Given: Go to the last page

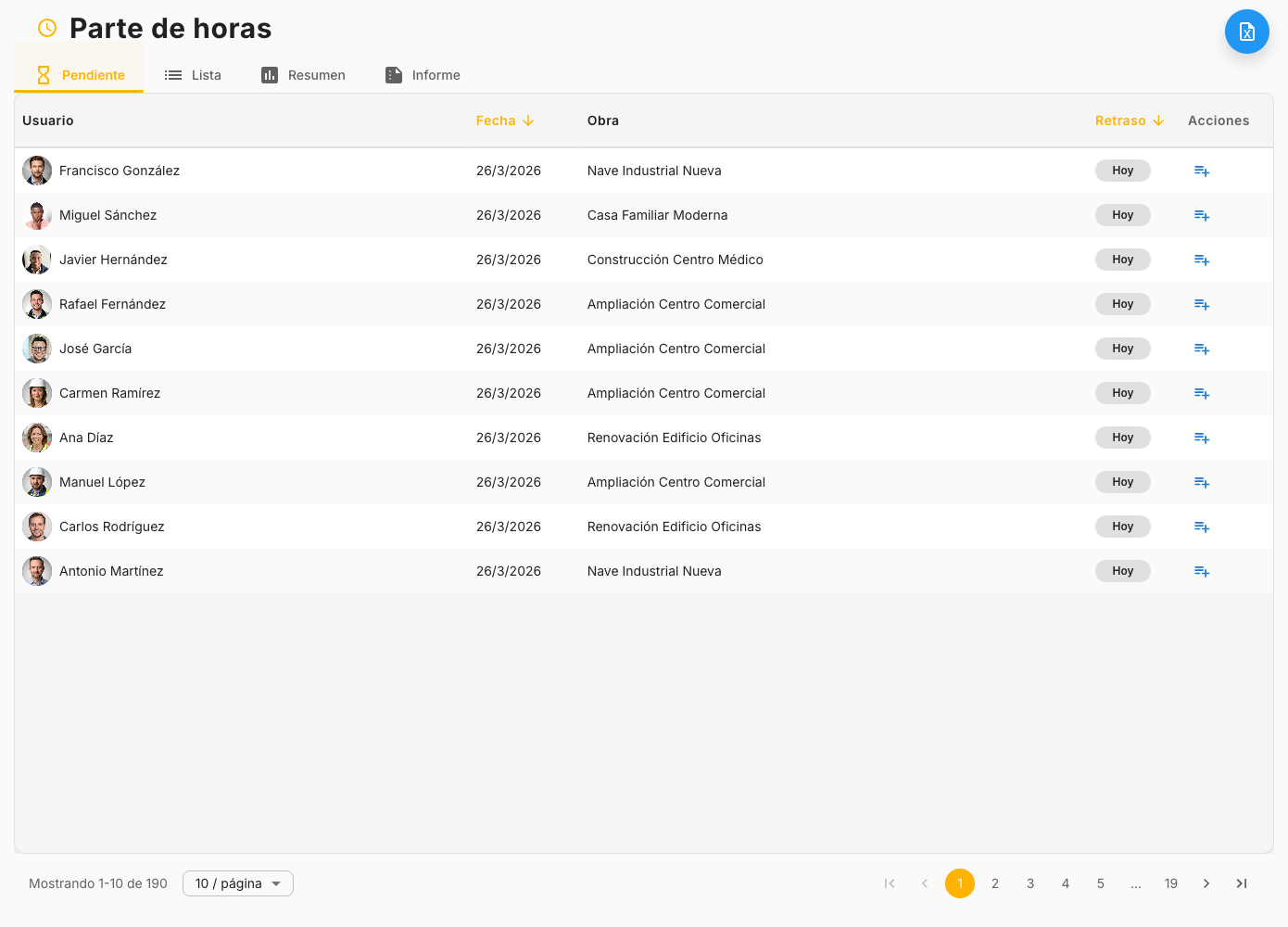Looking at the screenshot, I should [1241, 883].
